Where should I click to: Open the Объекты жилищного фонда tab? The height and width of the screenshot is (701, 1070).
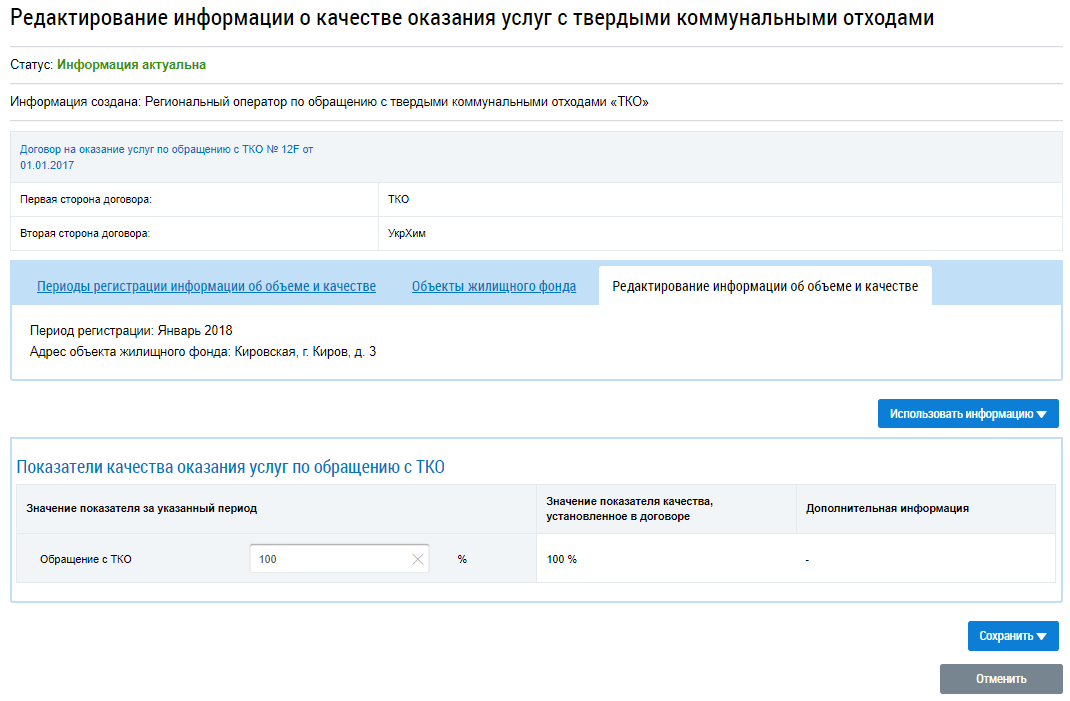pyautogui.click(x=493, y=287)
